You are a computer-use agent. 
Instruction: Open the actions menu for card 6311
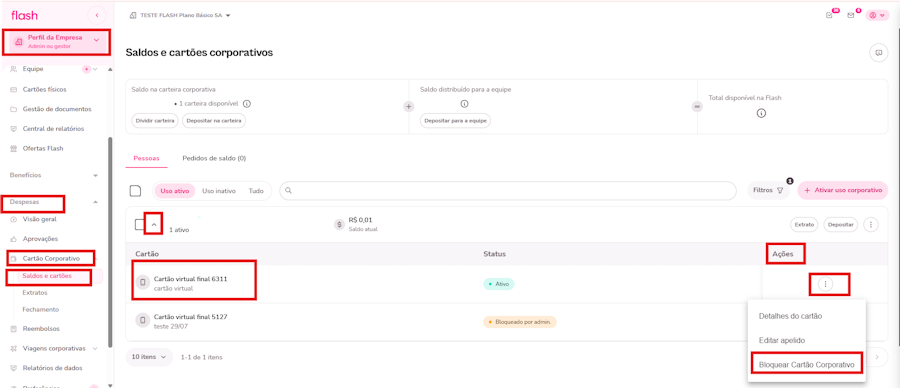826,284
